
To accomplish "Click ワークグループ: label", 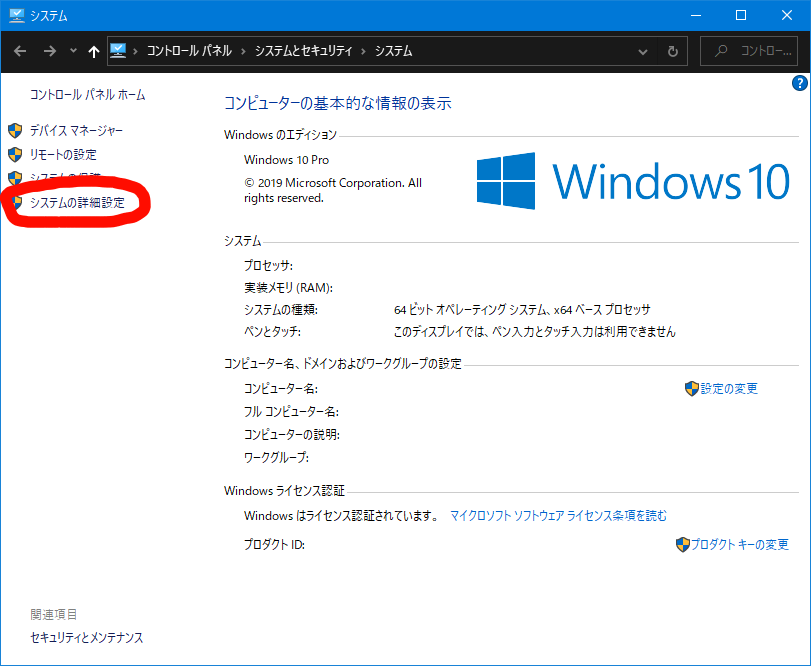I will [277, 457].
